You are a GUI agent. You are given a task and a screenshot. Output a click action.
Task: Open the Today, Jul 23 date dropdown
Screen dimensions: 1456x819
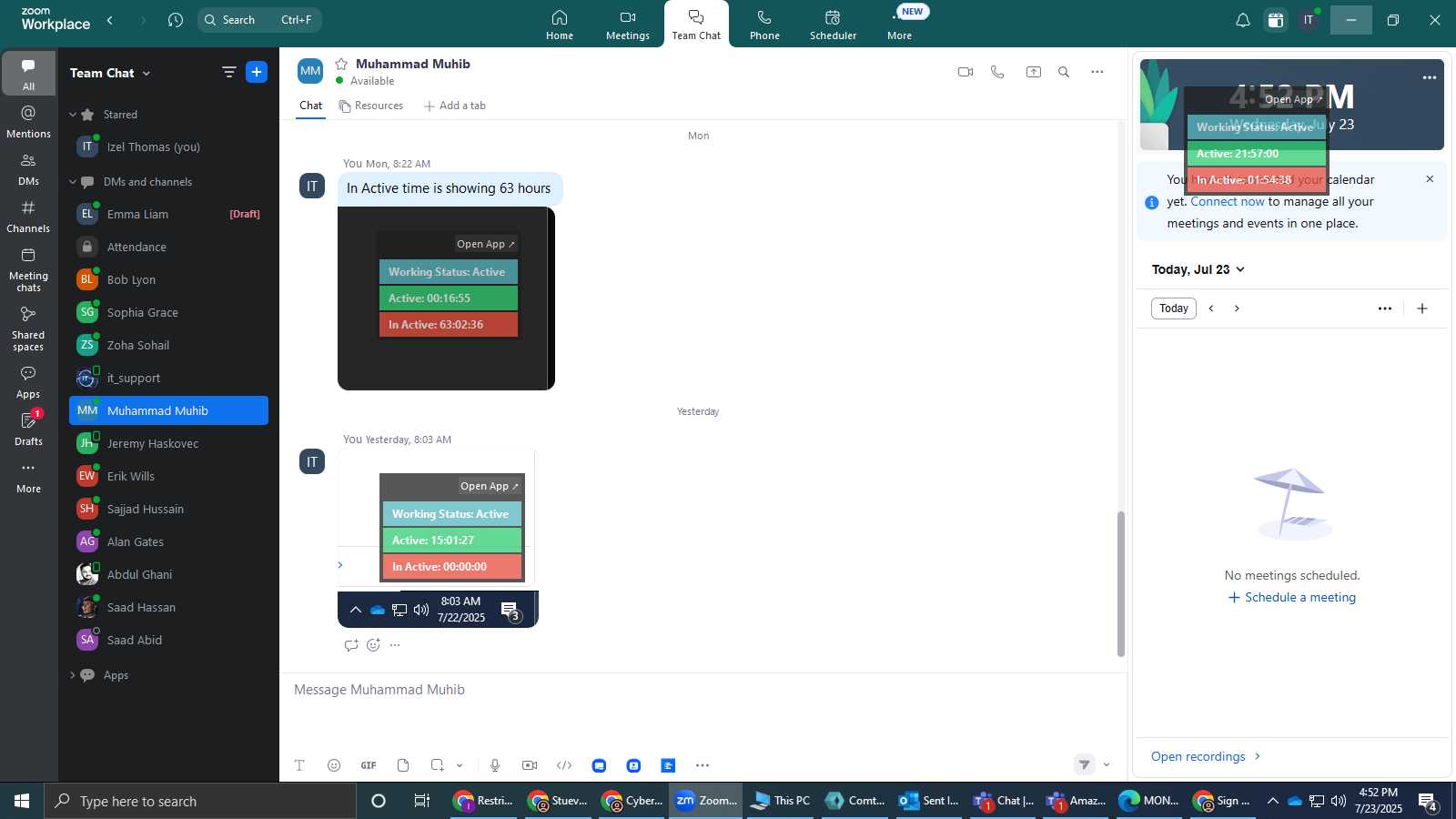tap(1198, 269)
